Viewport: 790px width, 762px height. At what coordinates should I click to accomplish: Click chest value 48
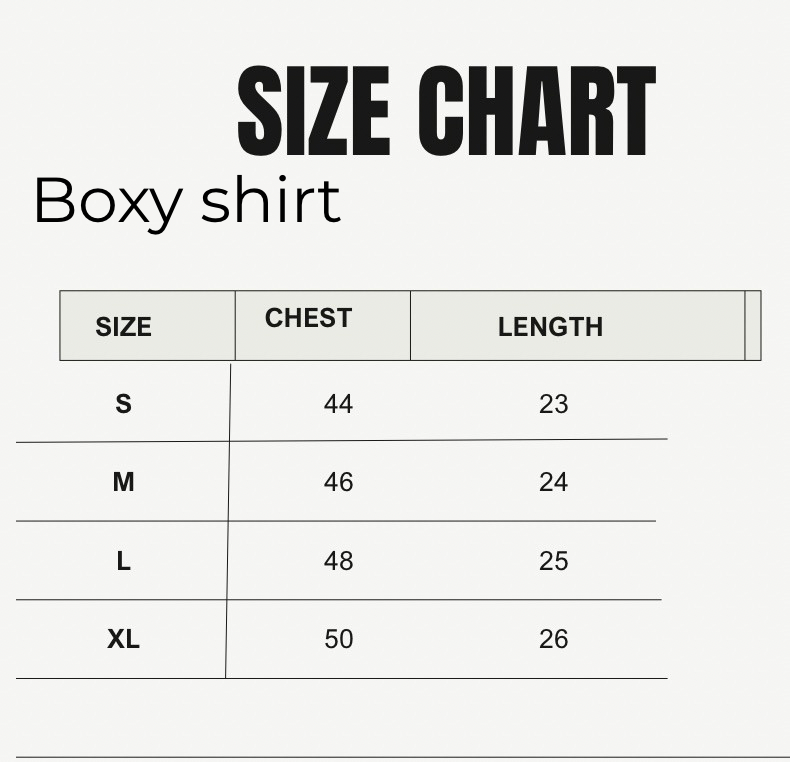click(338, 561)
